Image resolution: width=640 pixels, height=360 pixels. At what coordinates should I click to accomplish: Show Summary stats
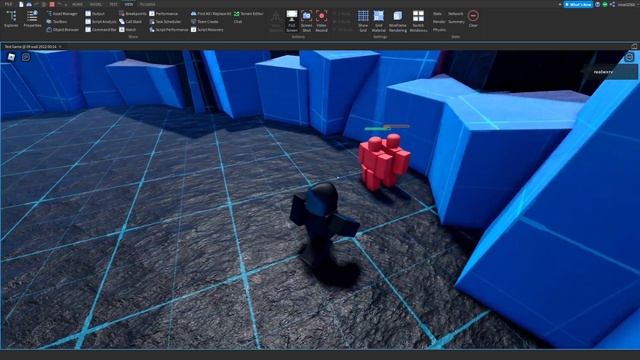[x=456, y=22]
